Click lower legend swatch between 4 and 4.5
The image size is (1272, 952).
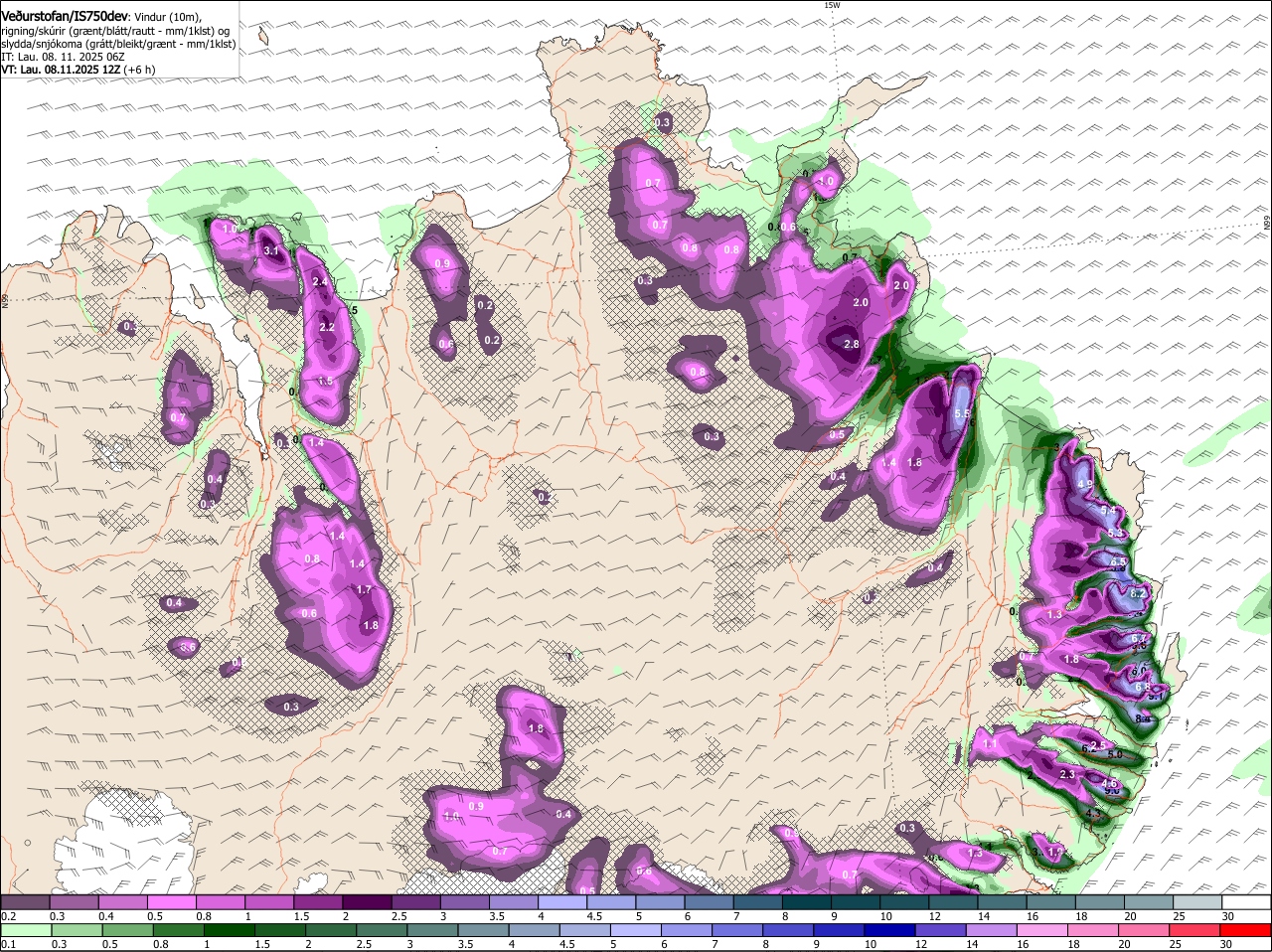pos(535,930)
